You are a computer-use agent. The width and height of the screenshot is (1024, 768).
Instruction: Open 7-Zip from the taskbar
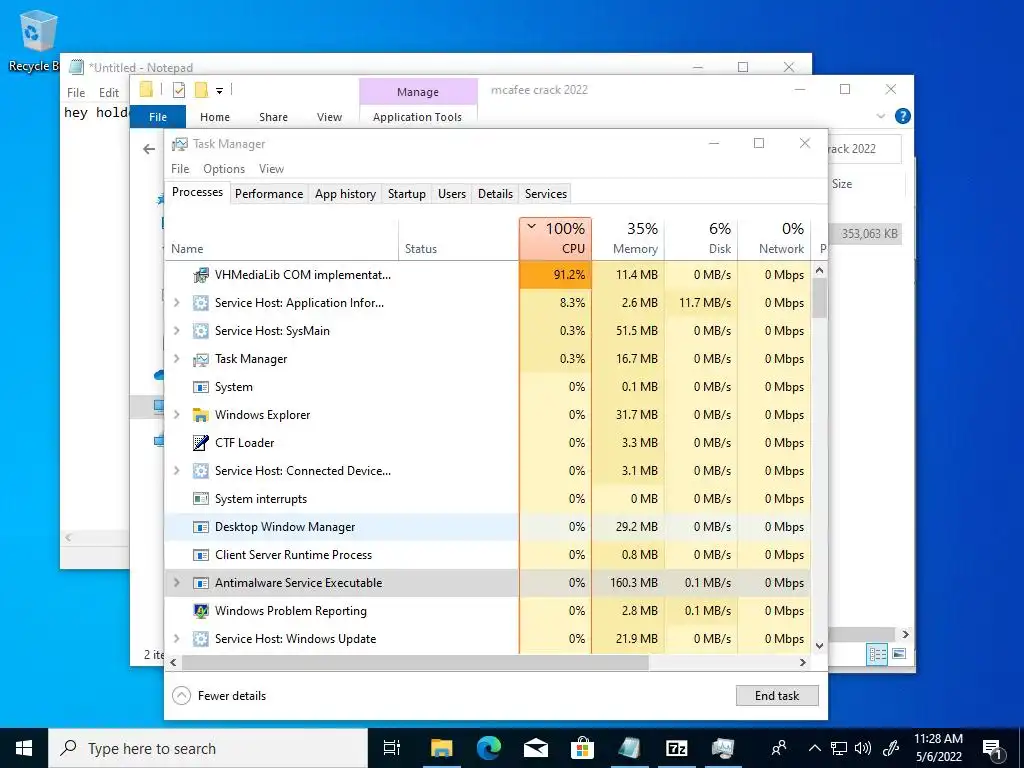[677, 748]
